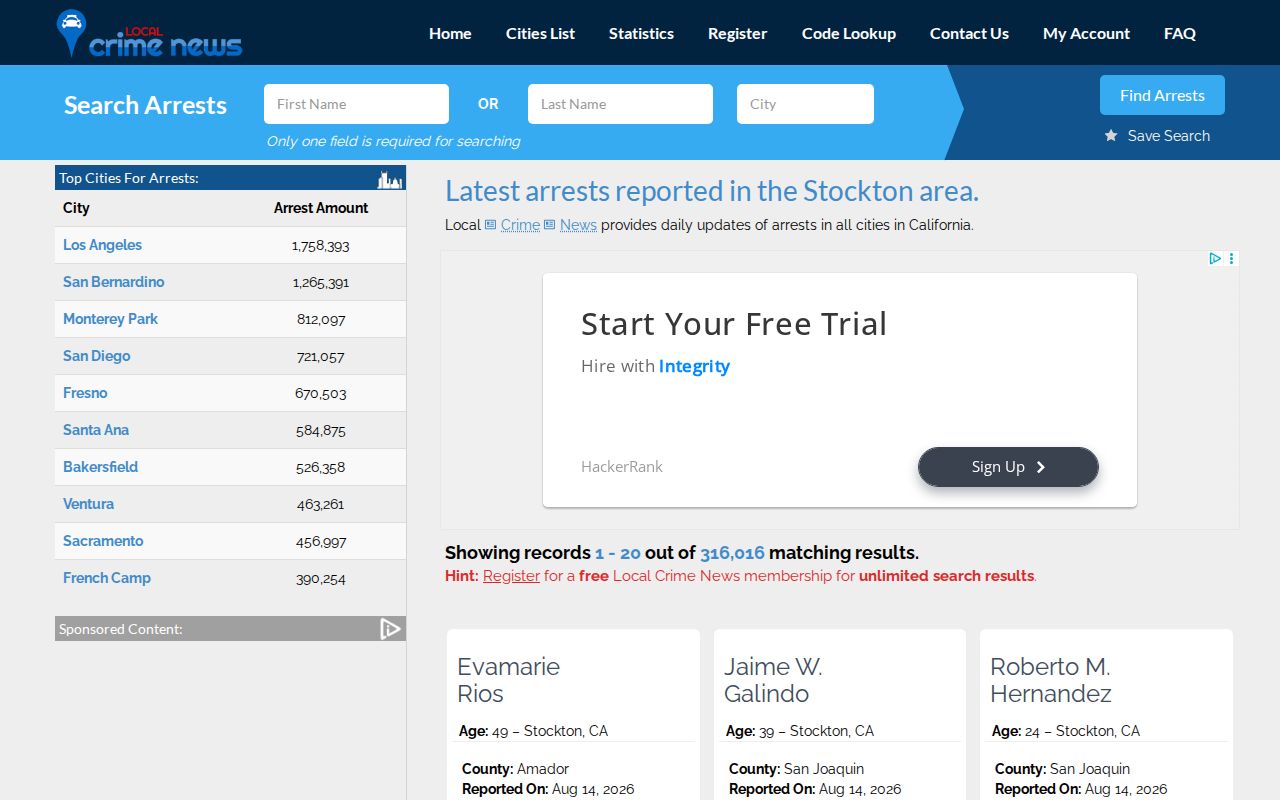
Task: Click the Sponsored Content play icon
Action: pos(390,628)
